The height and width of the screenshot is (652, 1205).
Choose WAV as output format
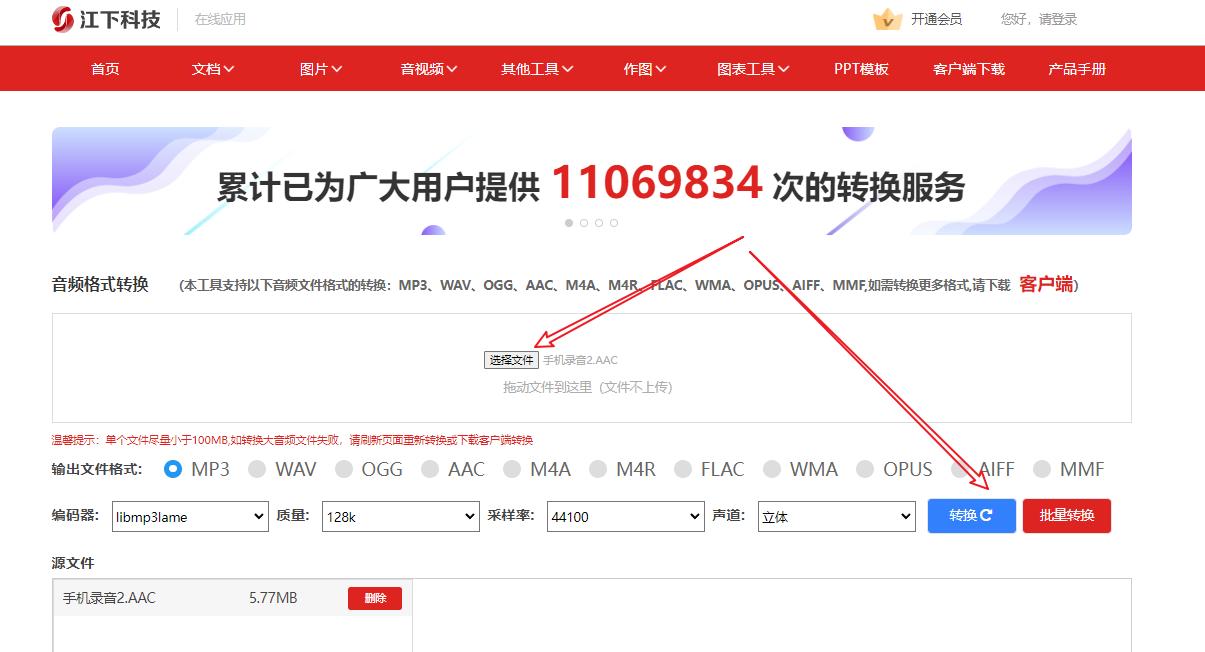tap(257, 469)
